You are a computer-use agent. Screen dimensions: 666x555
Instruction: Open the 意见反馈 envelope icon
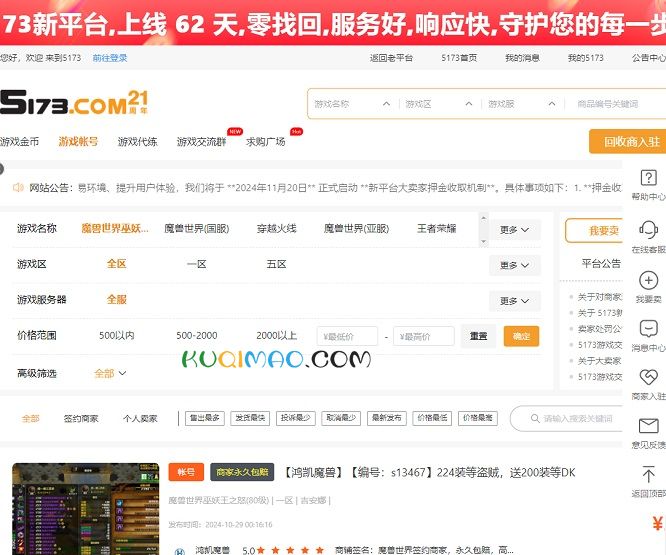648,425
